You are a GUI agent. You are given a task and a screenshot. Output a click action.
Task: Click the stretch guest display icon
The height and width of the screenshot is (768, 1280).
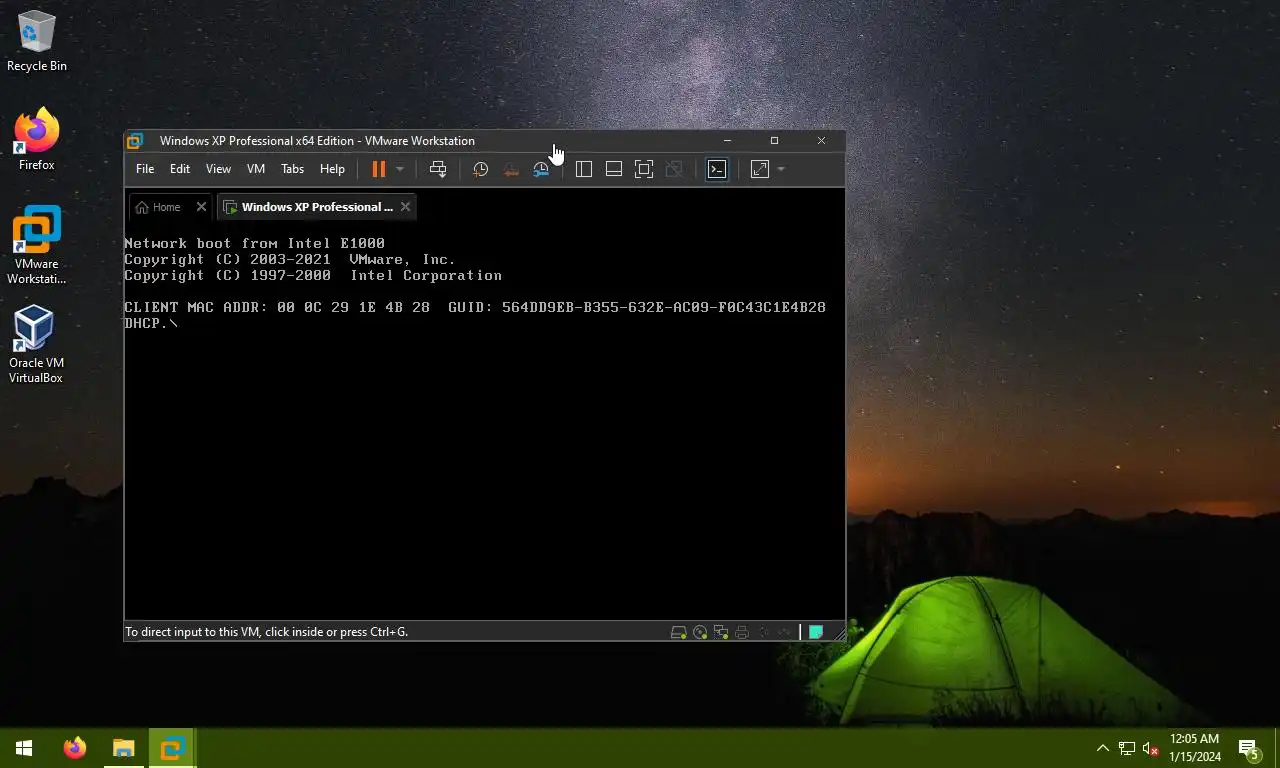(x=760, y=169)
